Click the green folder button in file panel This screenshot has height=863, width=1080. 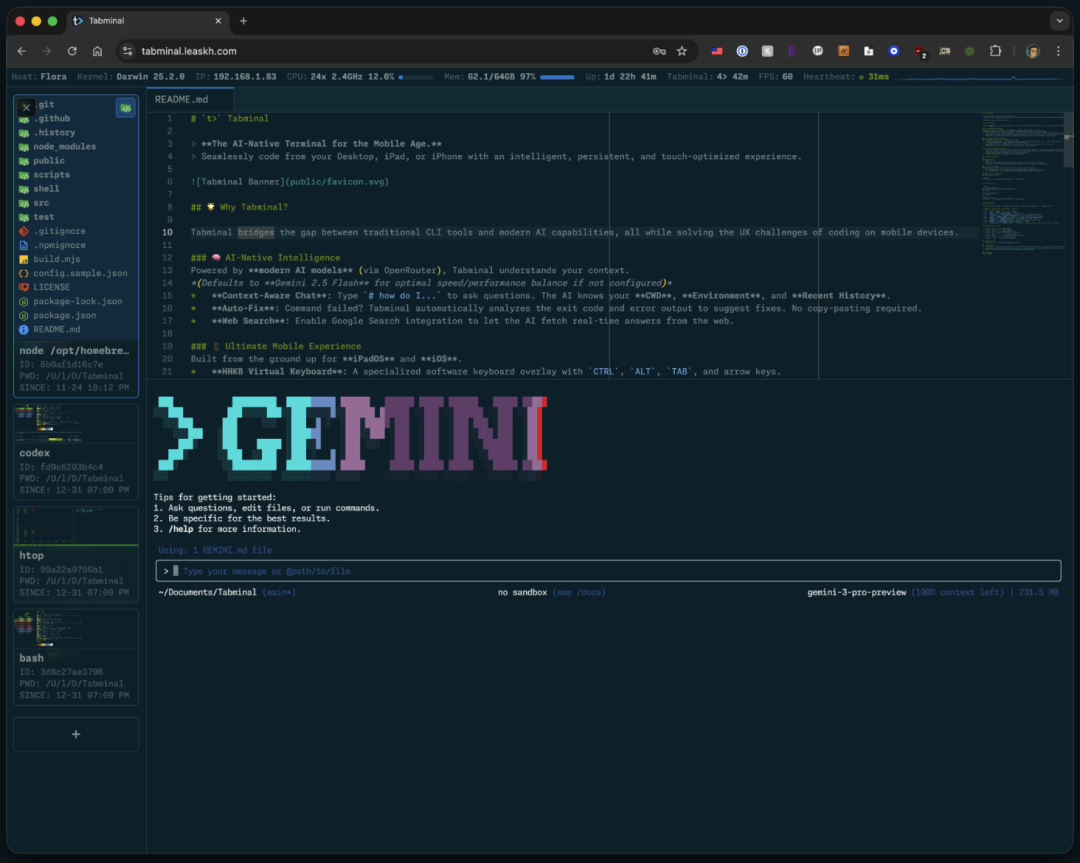coord(125,107)
